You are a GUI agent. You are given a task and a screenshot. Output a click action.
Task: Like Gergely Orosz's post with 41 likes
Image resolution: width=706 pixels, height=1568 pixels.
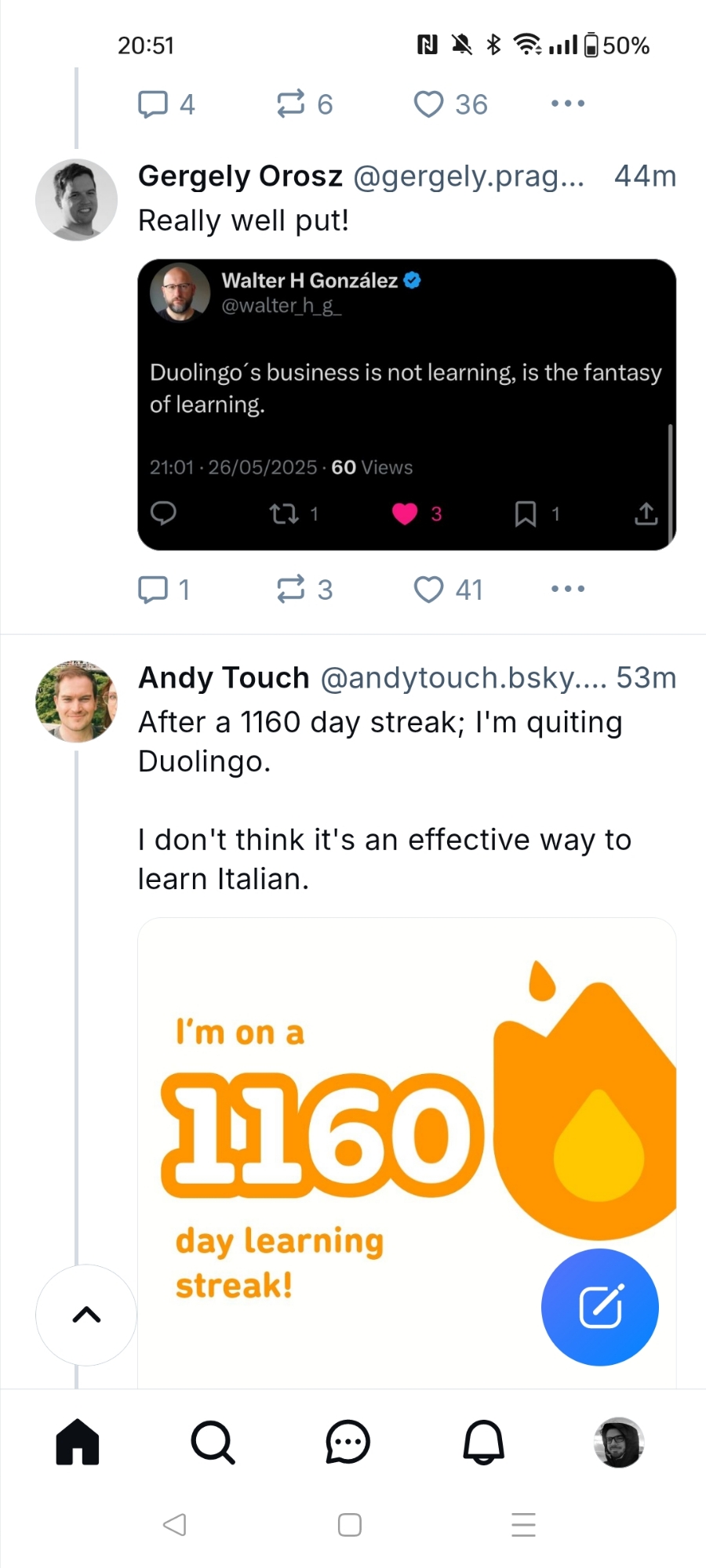pos(429,590)
